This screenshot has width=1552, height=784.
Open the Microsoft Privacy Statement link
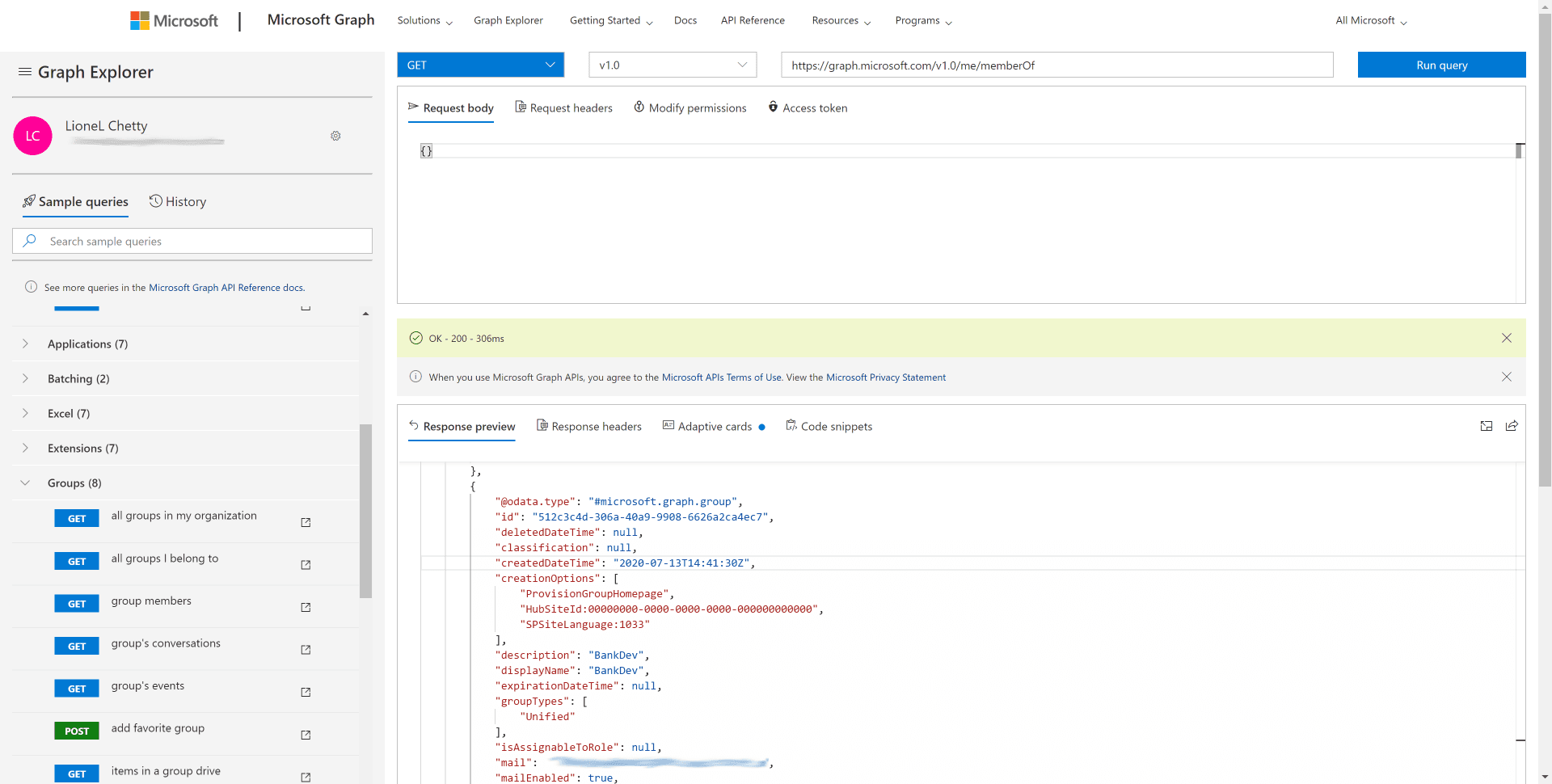point(886,377)
